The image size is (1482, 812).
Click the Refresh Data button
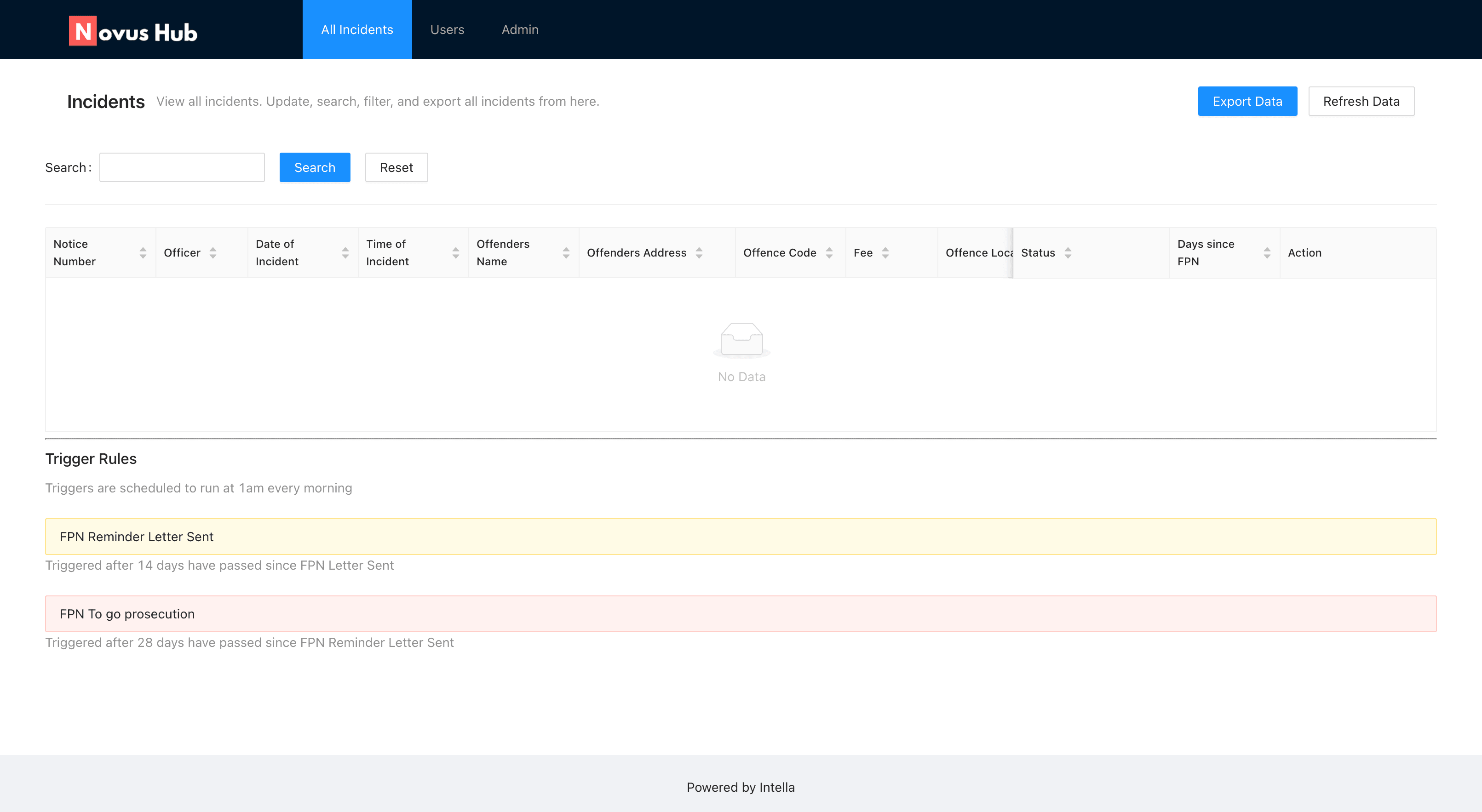1361,101
